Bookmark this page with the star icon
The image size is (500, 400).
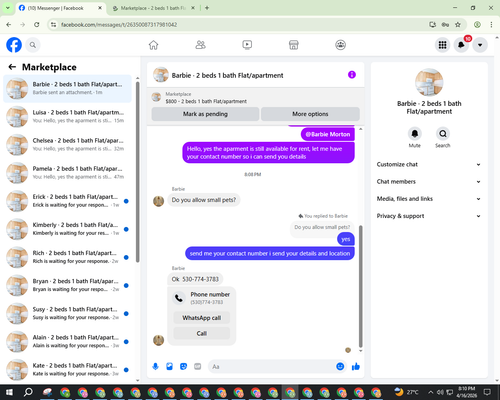point(458,24)
